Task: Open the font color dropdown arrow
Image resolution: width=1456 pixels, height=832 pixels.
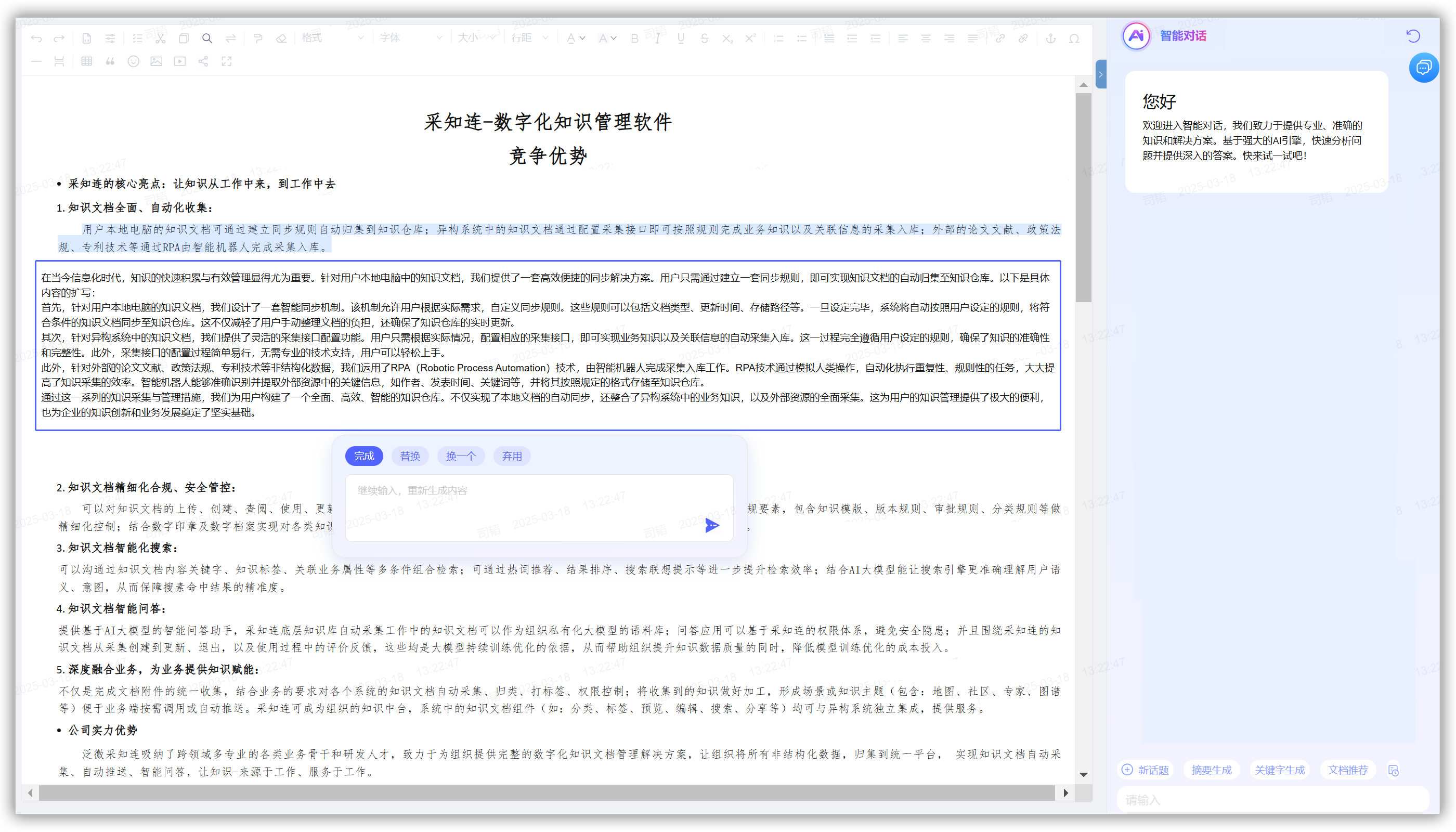Action: point(582,38)
